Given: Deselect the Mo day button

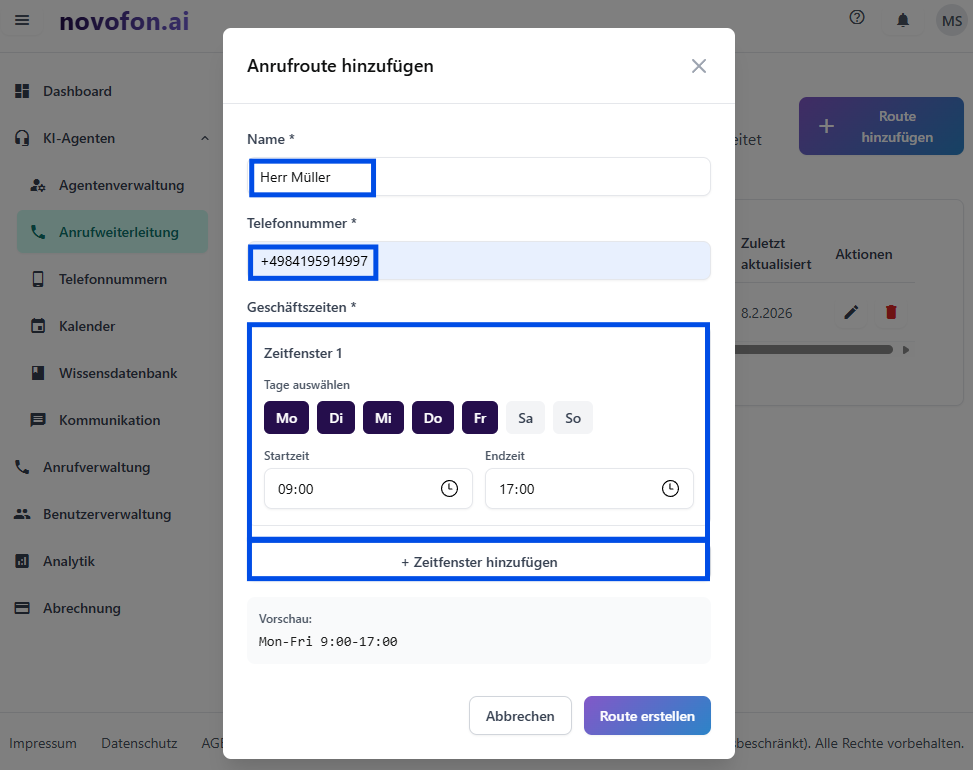Looking at the screenshot, I should click(x=286, y=418).
